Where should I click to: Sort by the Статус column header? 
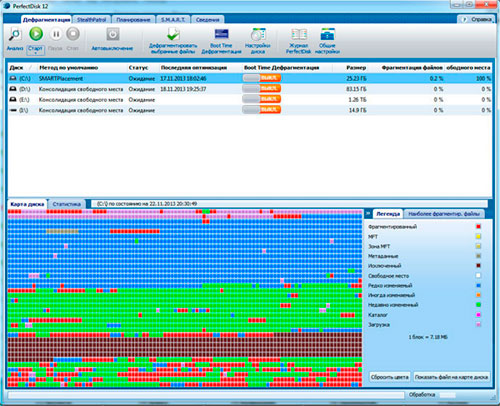(x=142, y=68)
